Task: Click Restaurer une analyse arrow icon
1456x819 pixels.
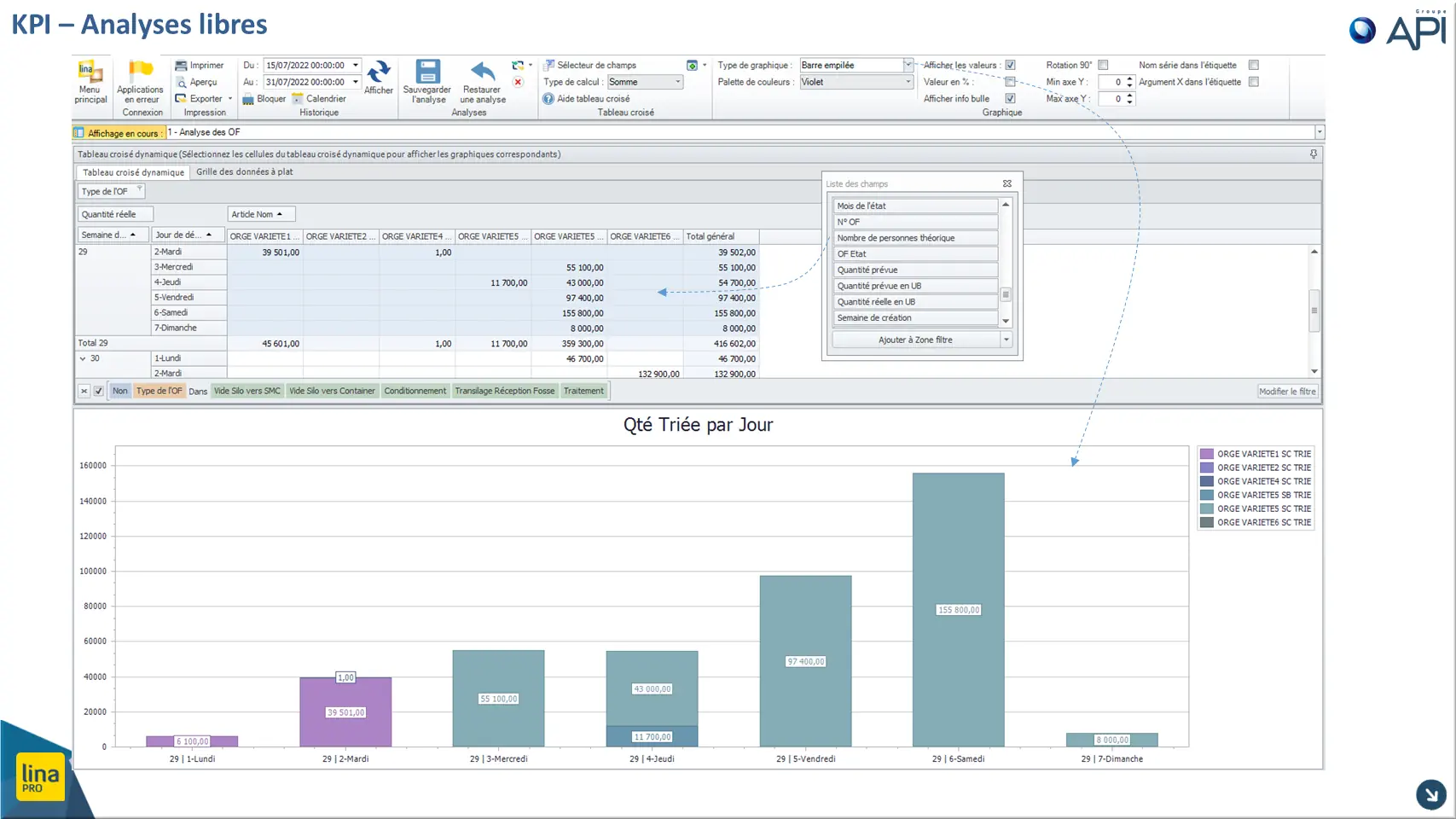Action: pos(483,72)
